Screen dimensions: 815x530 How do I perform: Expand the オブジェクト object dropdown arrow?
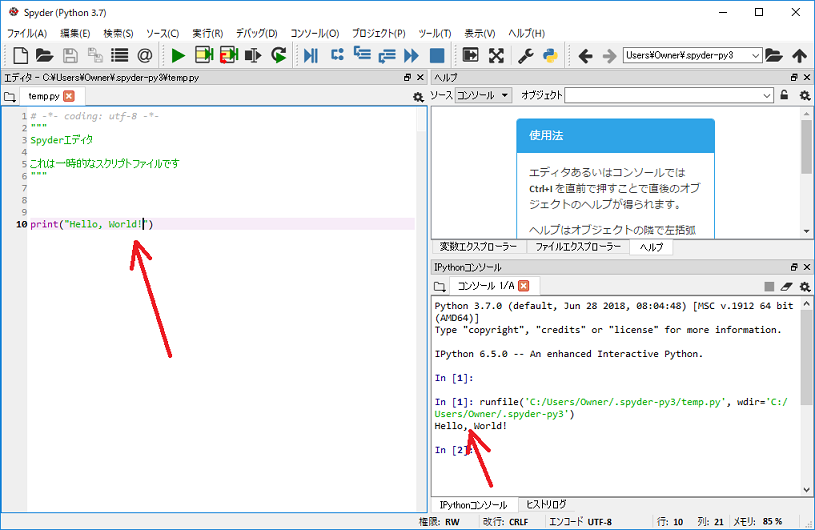[767, 96]
